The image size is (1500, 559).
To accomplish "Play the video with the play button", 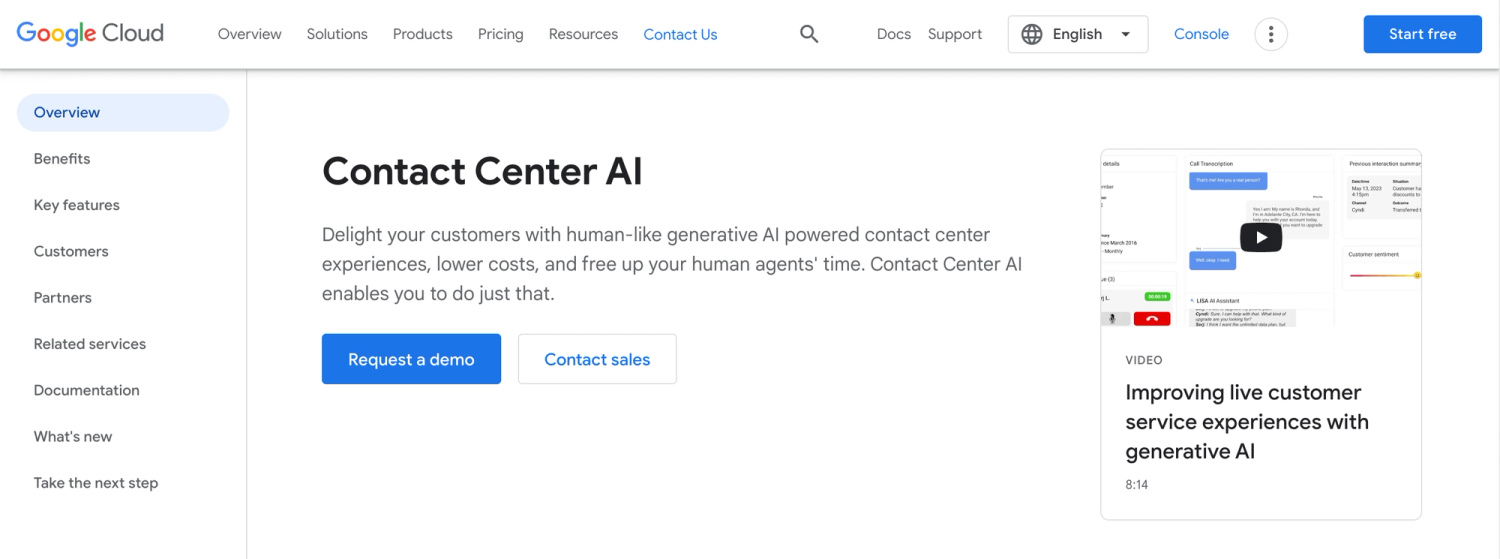I will pyautogui.click(x=1260, y=237).
